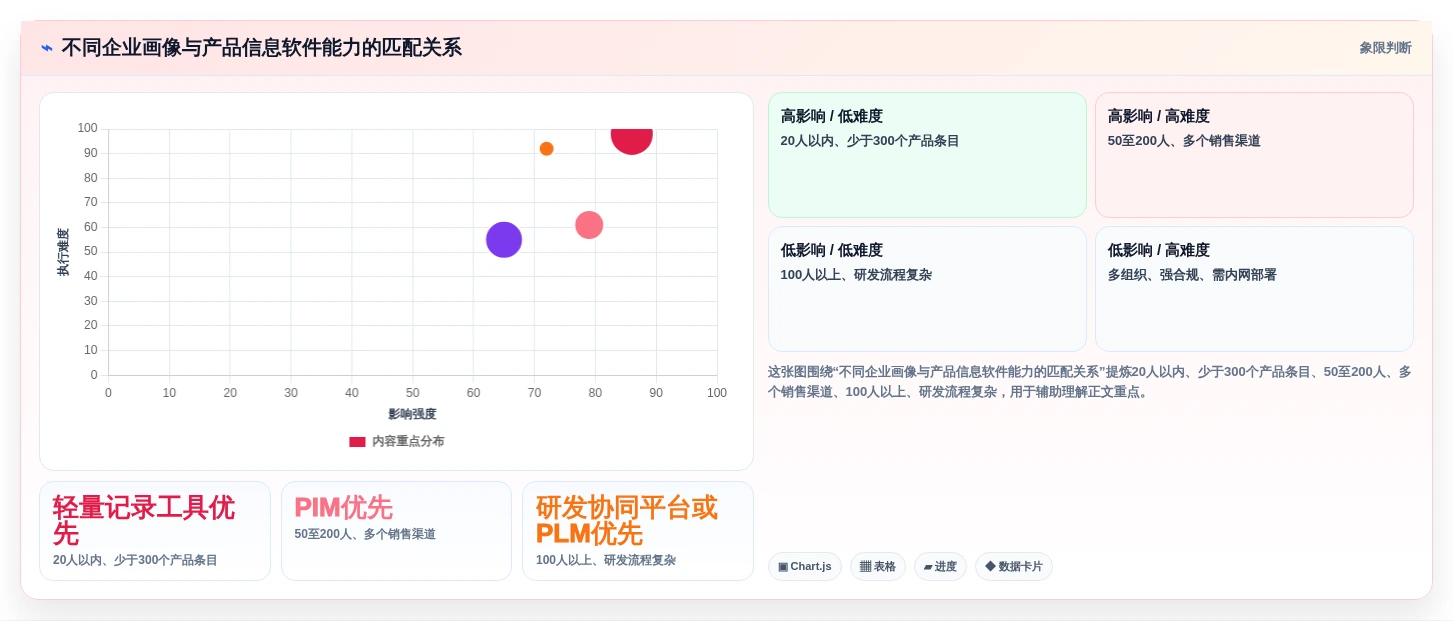Select the 进度 tag chip

click(x=940, y=567)
